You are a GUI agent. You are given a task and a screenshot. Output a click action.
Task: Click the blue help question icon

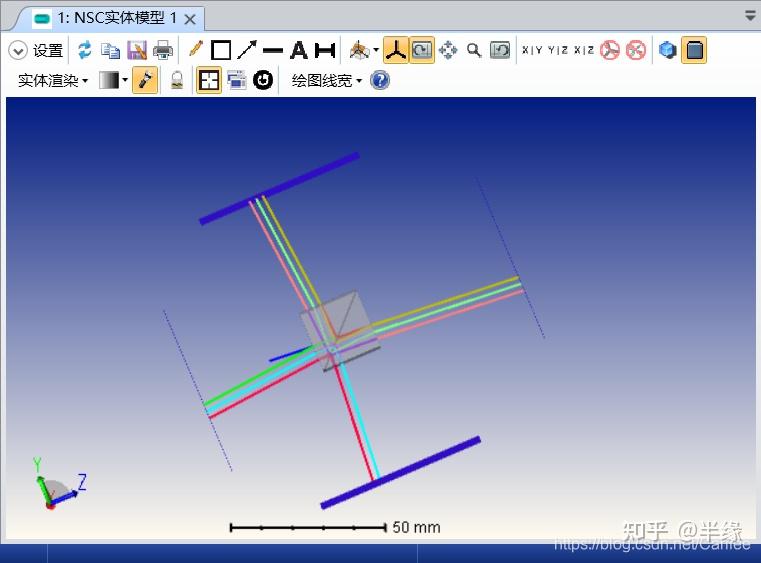[x=380, y=80]
